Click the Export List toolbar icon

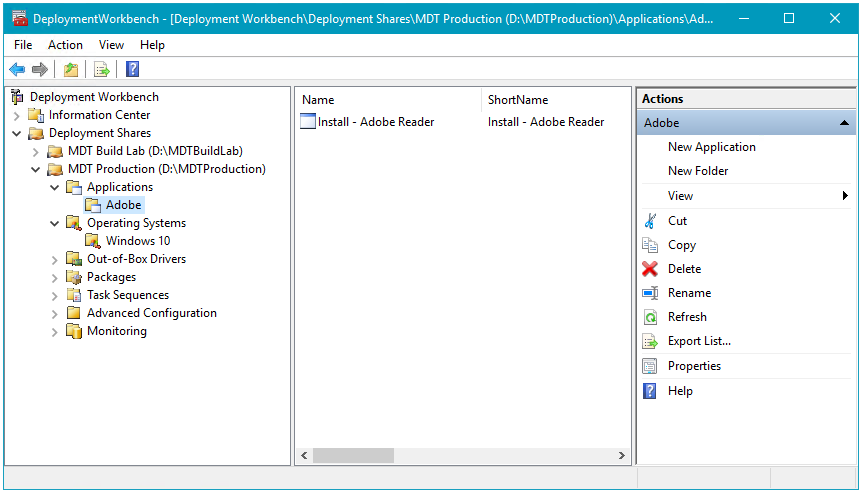[101, 69]
